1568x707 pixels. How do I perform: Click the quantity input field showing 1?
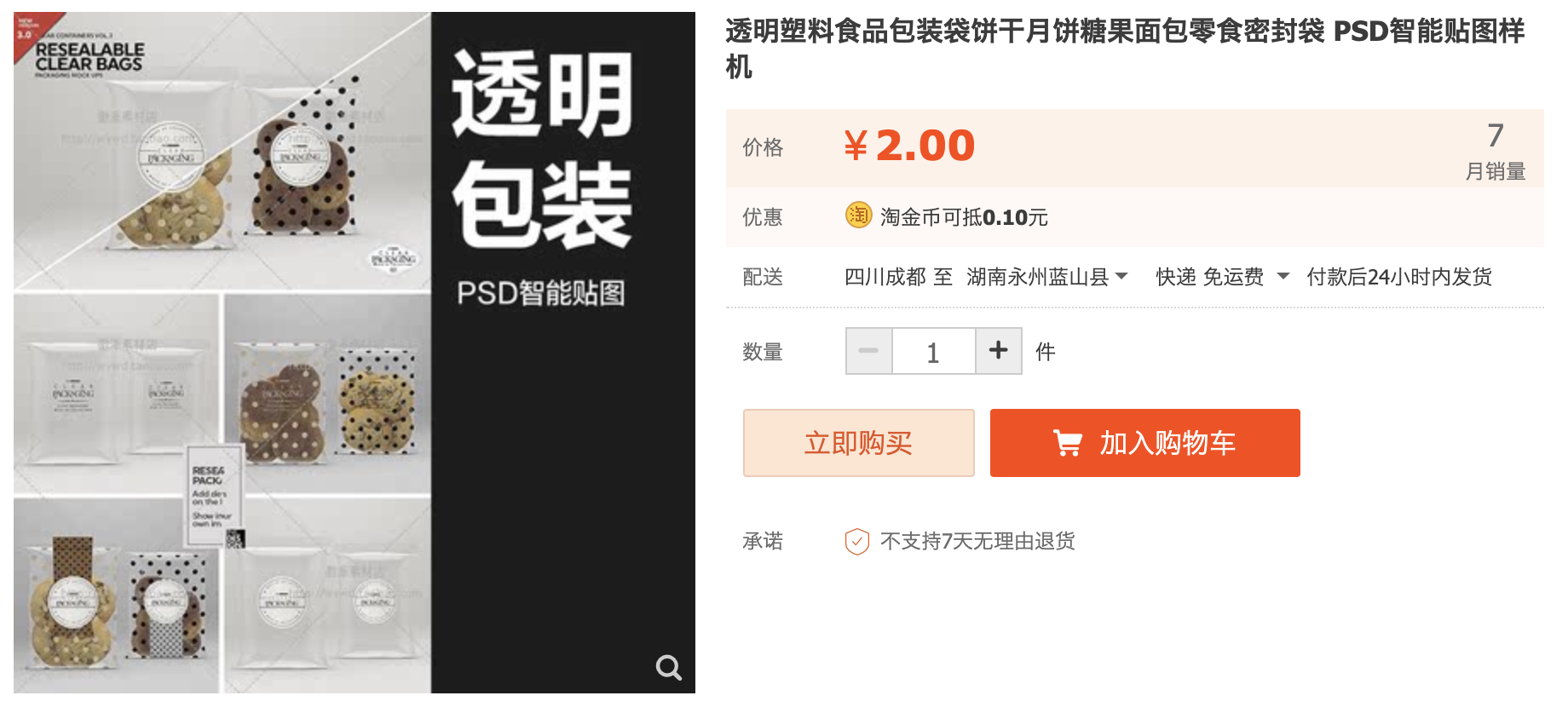[933, 351]
